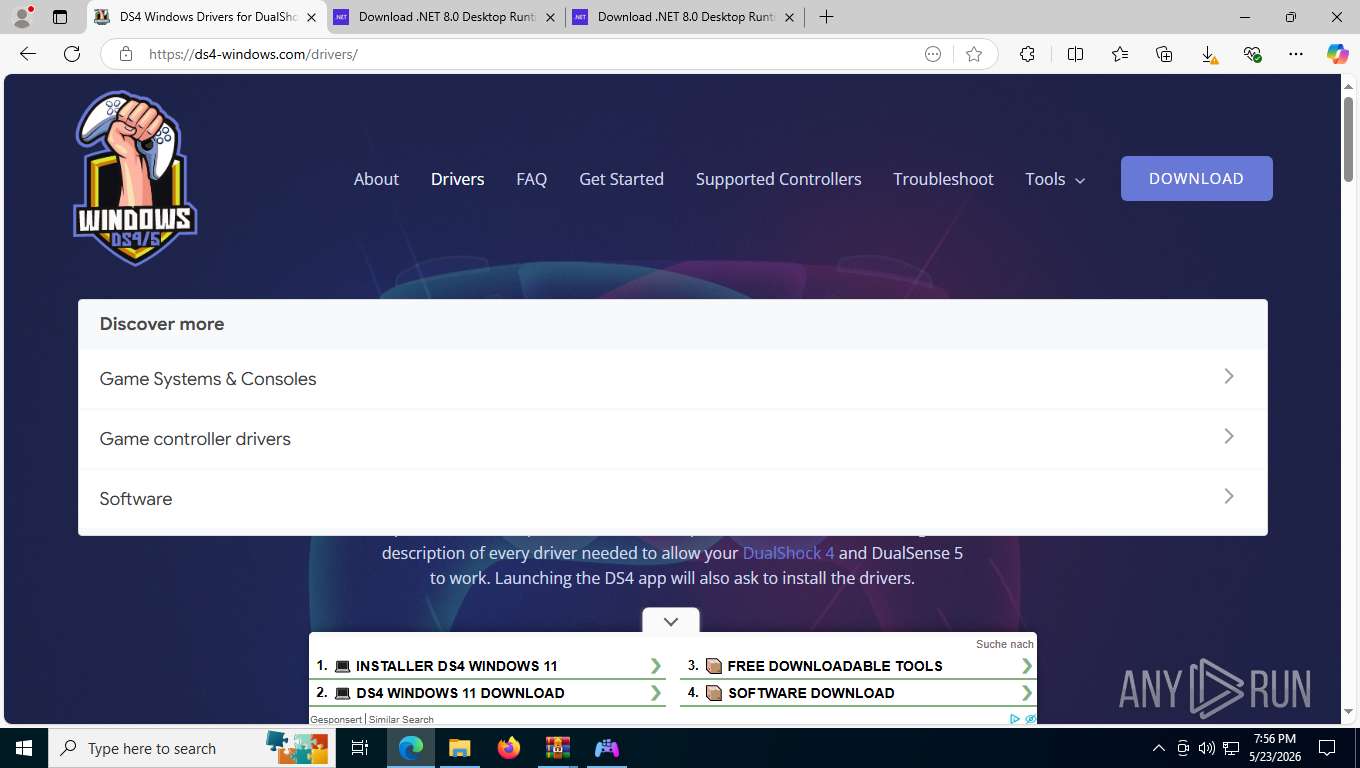Viewport: 1360px width, 768px height.
Task: Expand the Software row chevron
Action: [x=1229, y=497]
